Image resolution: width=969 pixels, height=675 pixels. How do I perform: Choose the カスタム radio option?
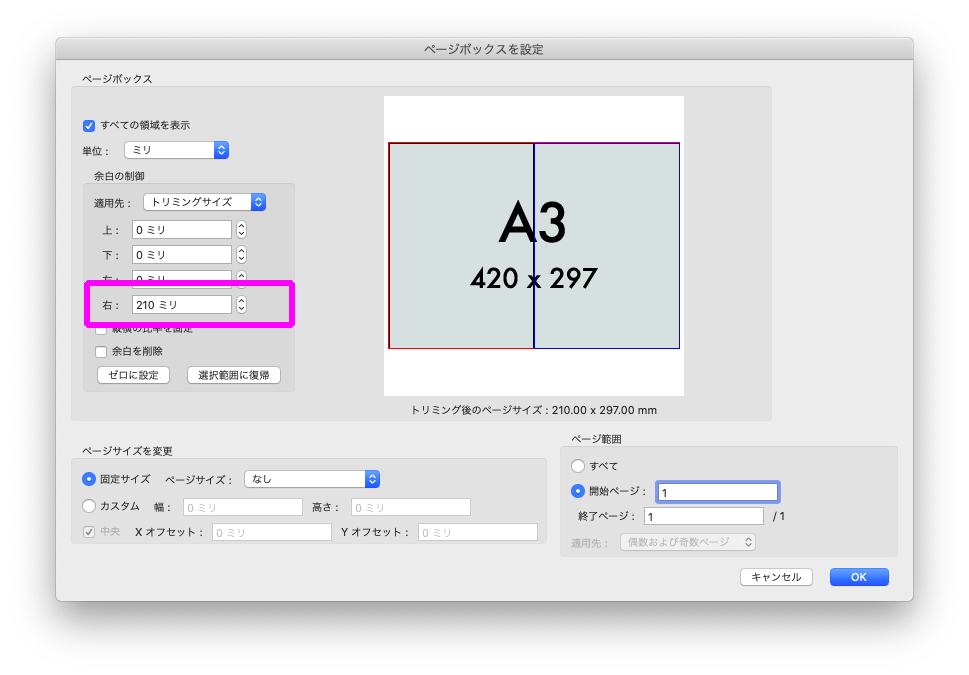coord(89,506)
